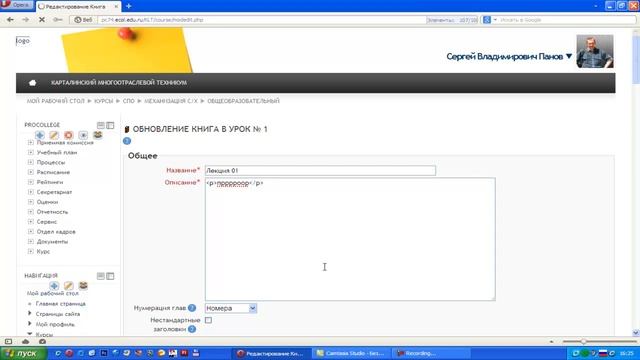
Task: Click the pencil edit icon in PROCOLLEGE block
Action: (54, 135)
